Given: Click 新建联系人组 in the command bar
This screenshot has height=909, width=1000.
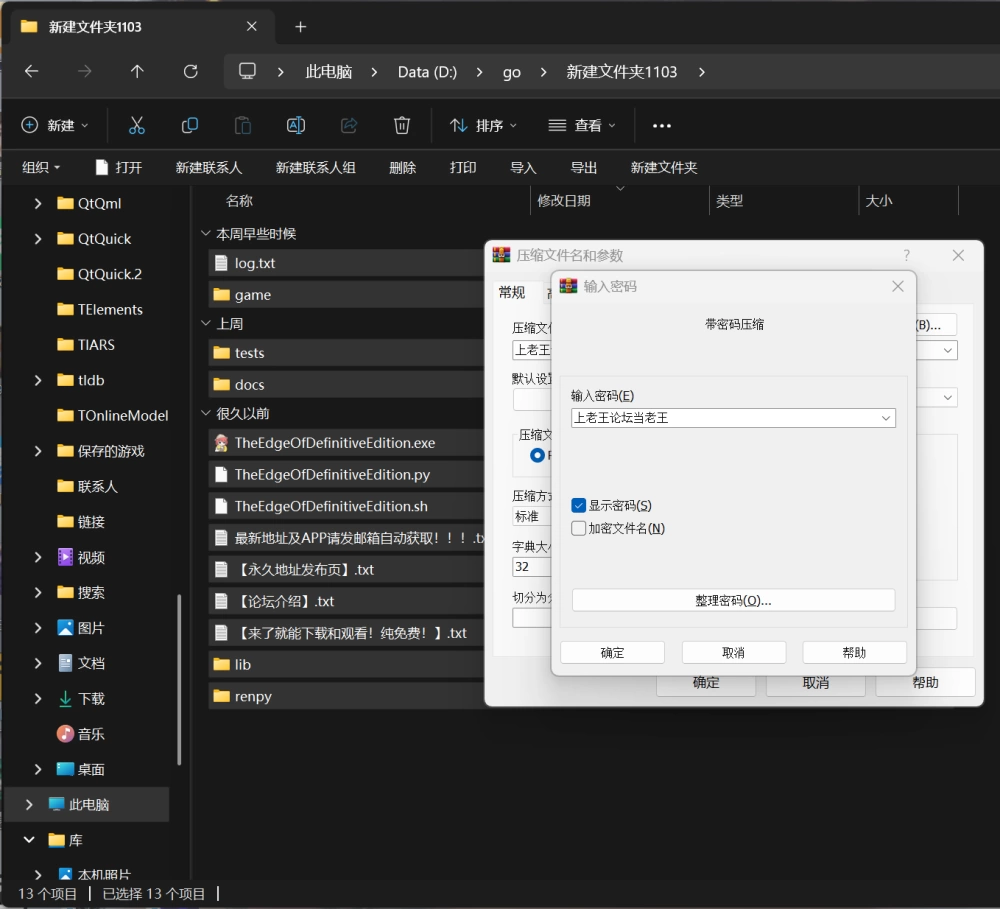Looking at the screenshot, I should click(x=315, y=167).
